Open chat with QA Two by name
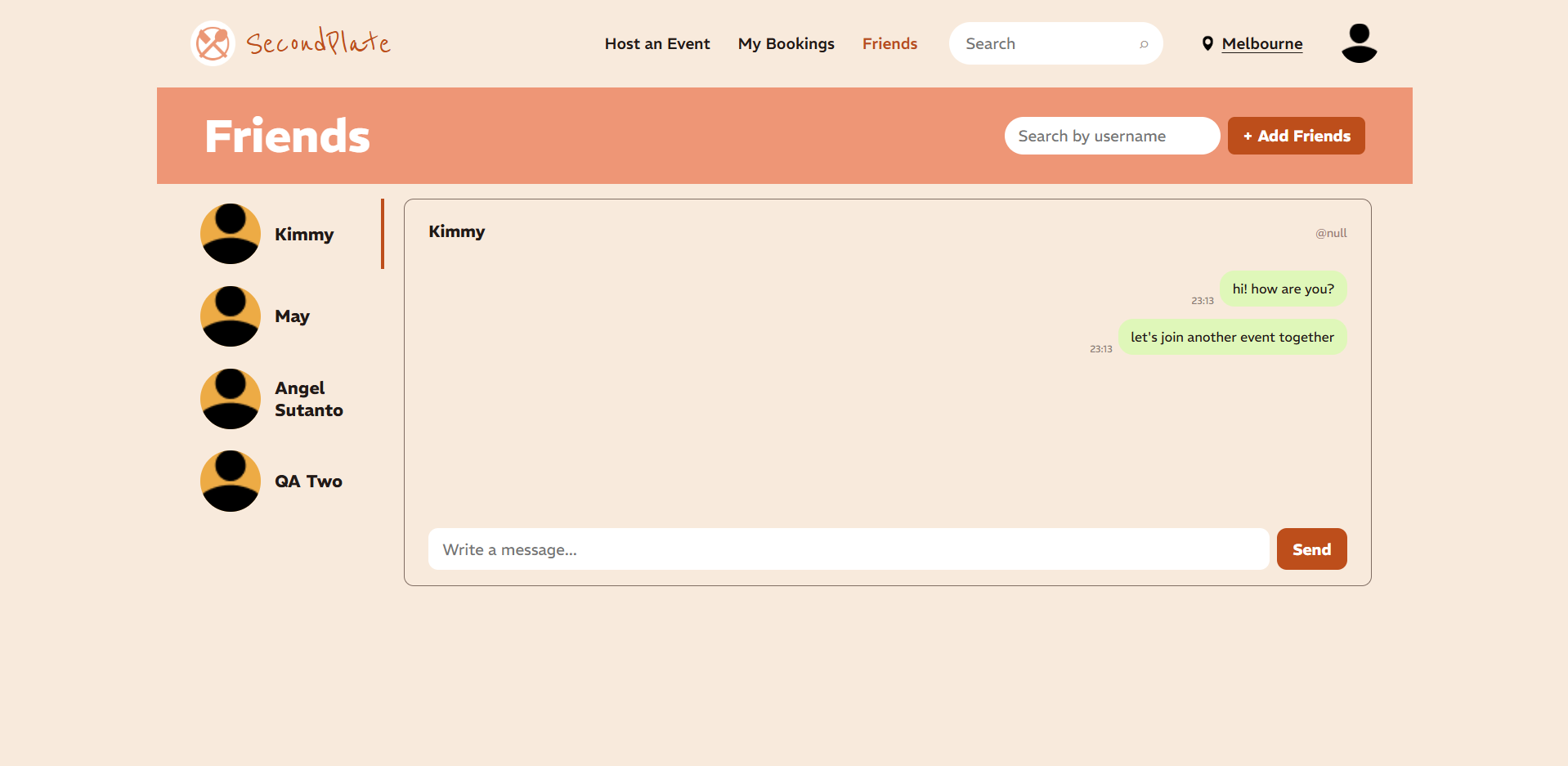 pos(308,482)
